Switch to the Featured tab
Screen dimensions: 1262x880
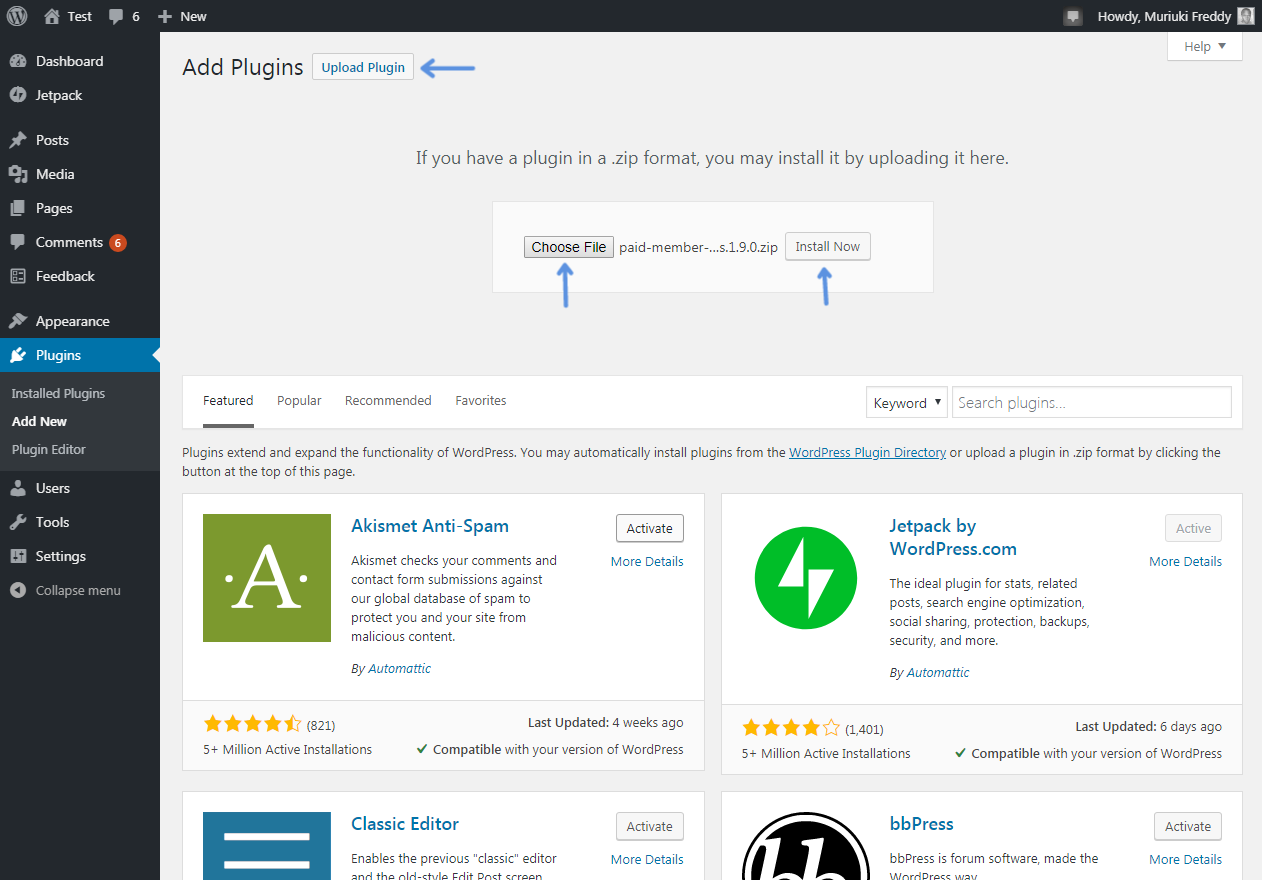228,400
